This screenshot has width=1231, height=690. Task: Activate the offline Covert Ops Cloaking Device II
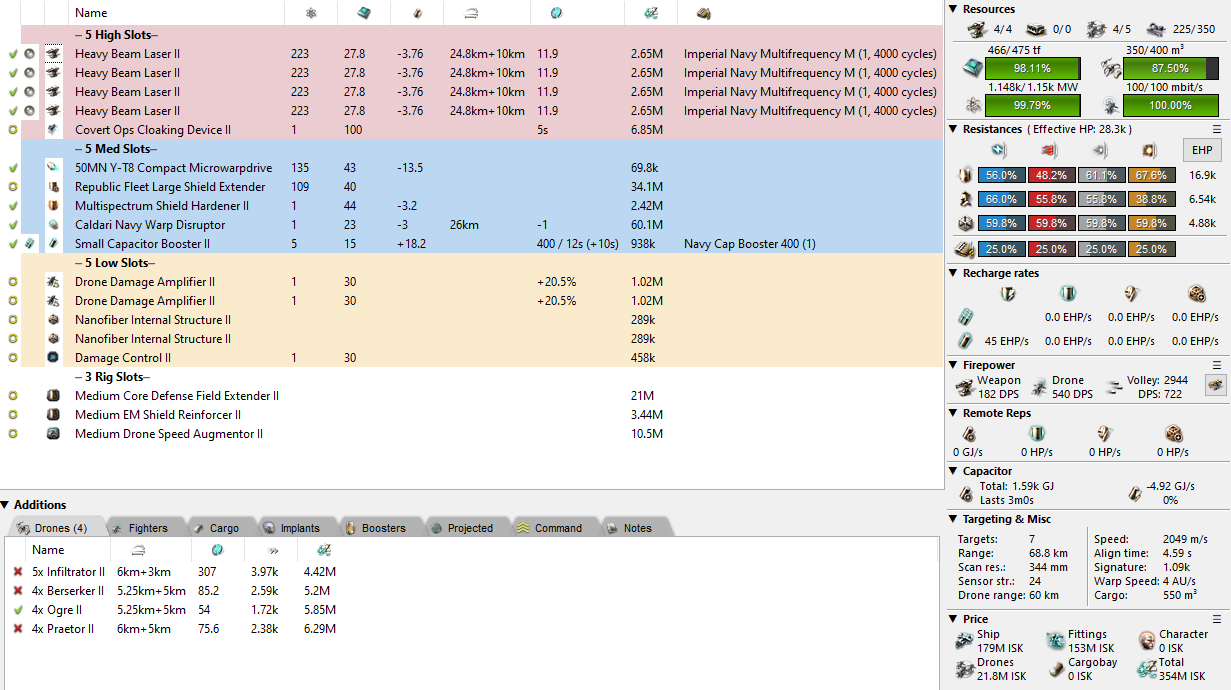click(x=13, y=130)
